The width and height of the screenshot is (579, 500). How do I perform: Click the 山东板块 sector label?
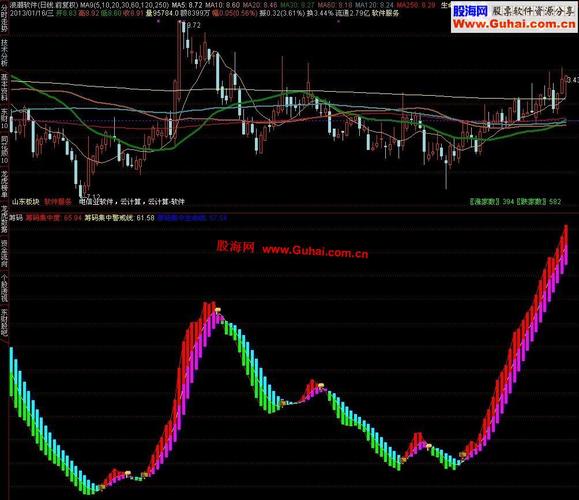pos(25,202)
